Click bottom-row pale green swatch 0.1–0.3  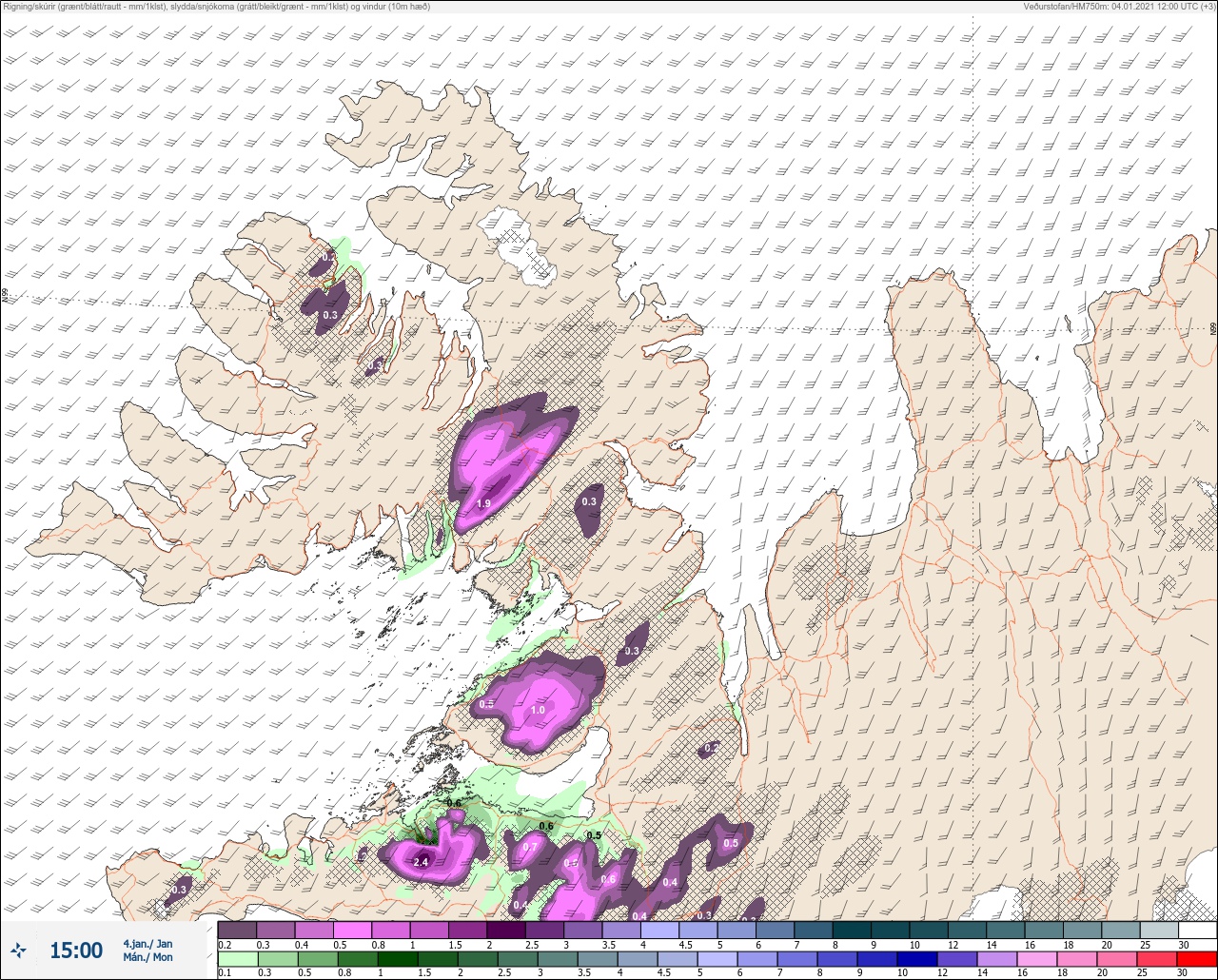237,957
